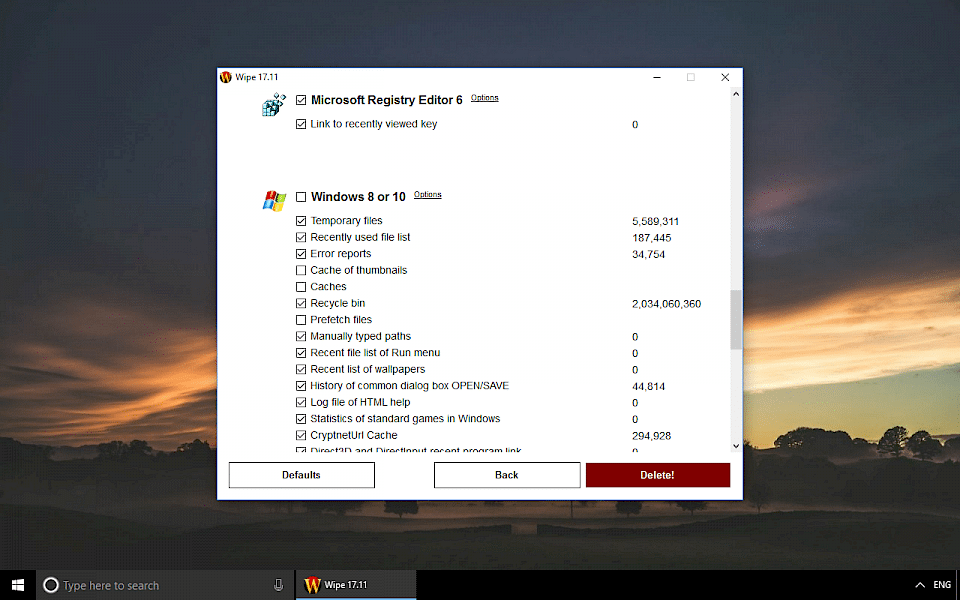Uncheck Link to recently viewed key
Image resolution: width=960 pixels, height=600 pixels.
301,124
